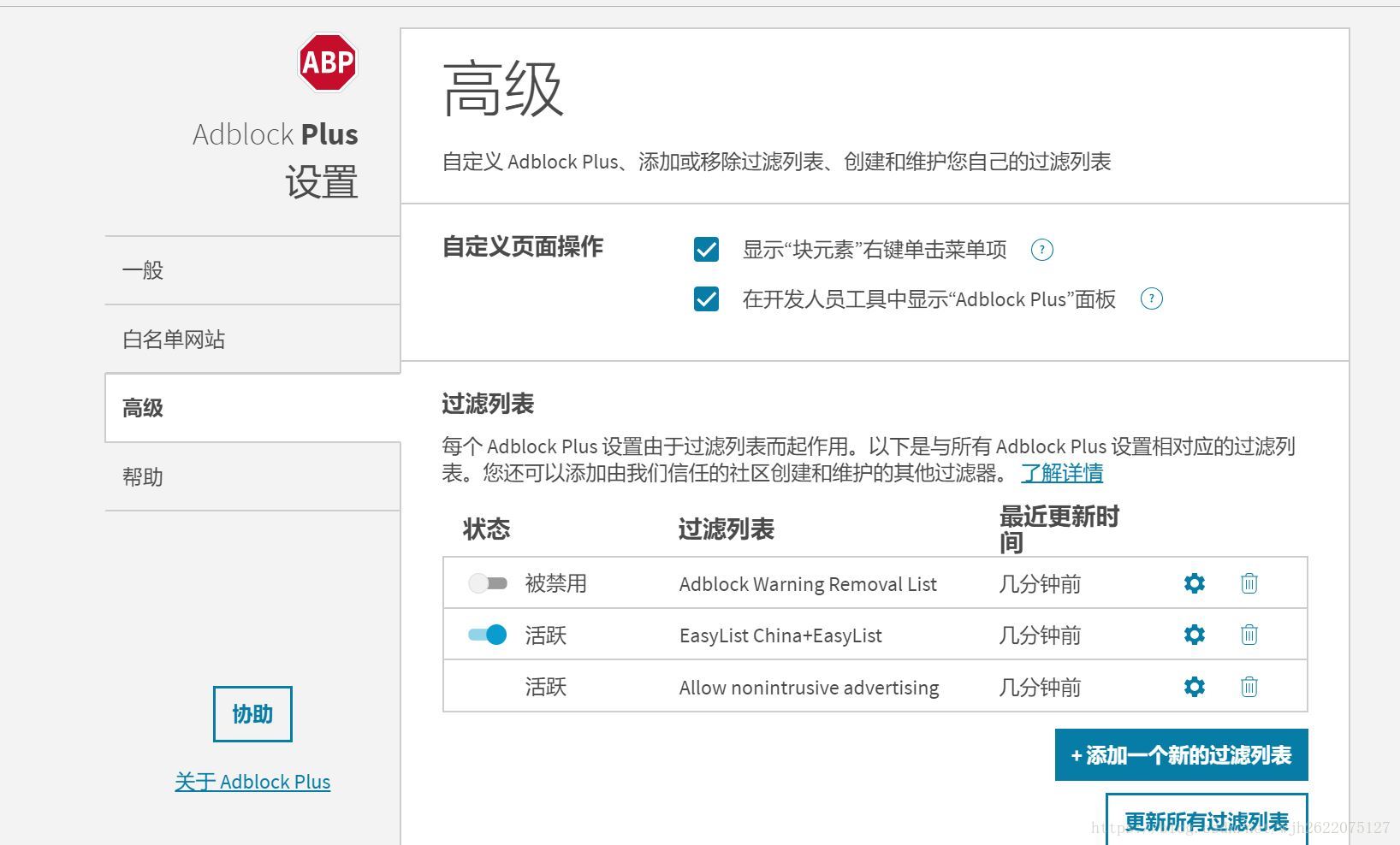Open settings gear for EasyList China+EasyList
Viewport: 1400px width, 845px height.
pos(1195,635)
